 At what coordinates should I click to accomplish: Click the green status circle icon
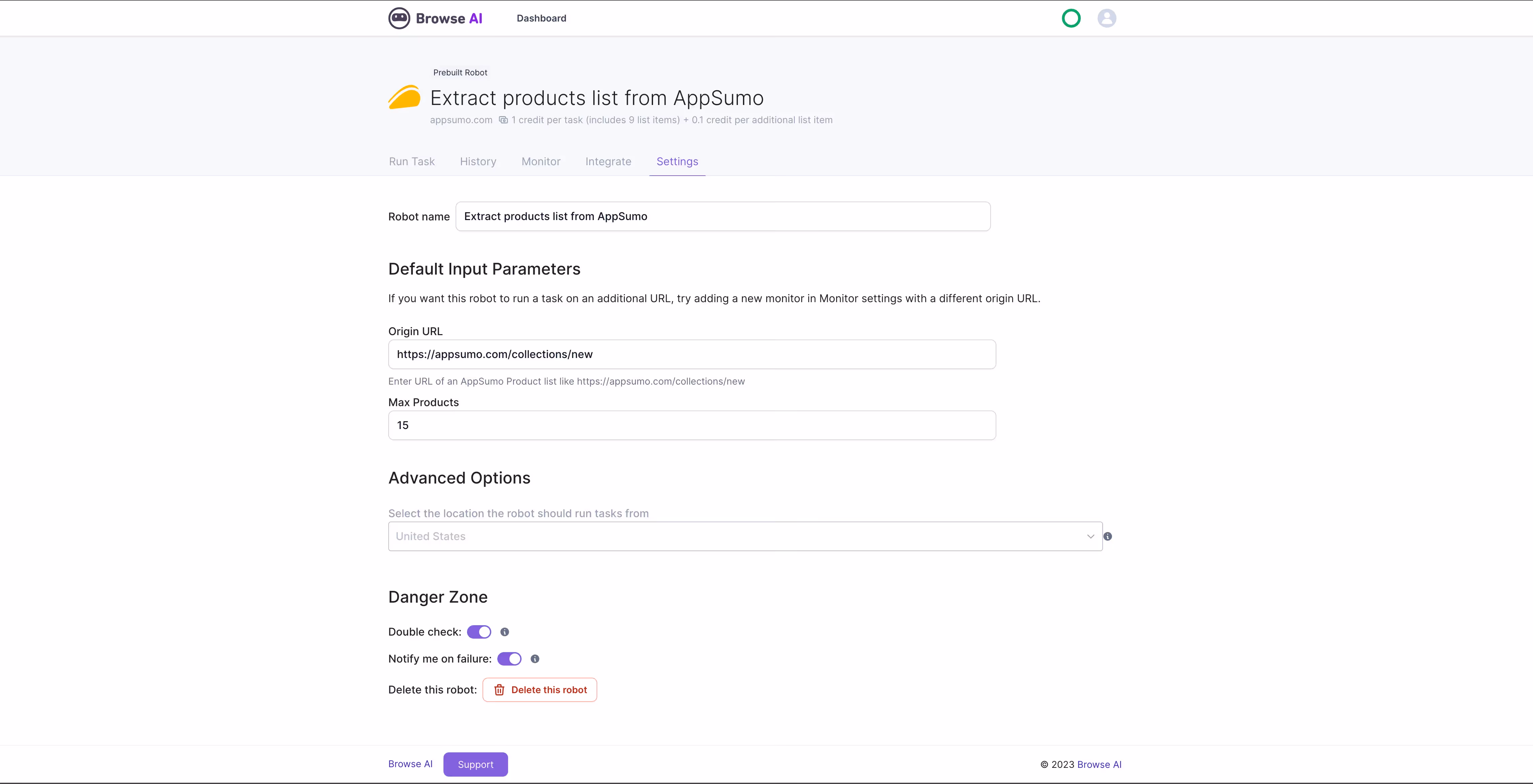pos(1071,18)
